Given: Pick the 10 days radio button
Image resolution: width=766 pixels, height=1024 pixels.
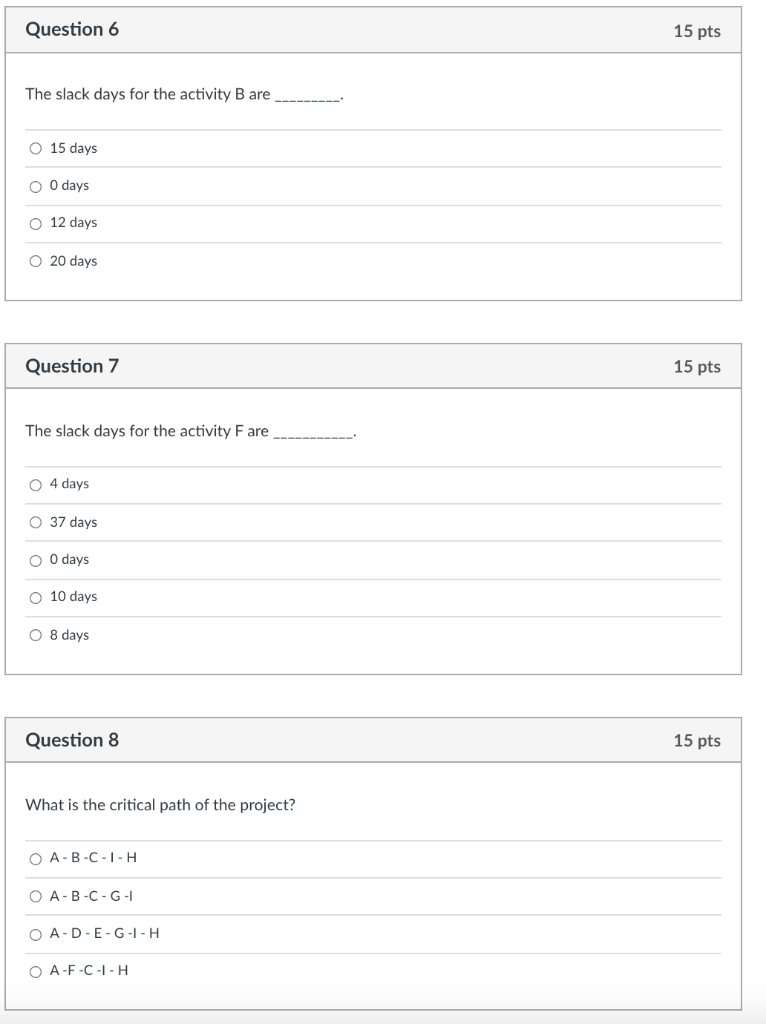Looking at the screenshot, I should tap(36, 597).
